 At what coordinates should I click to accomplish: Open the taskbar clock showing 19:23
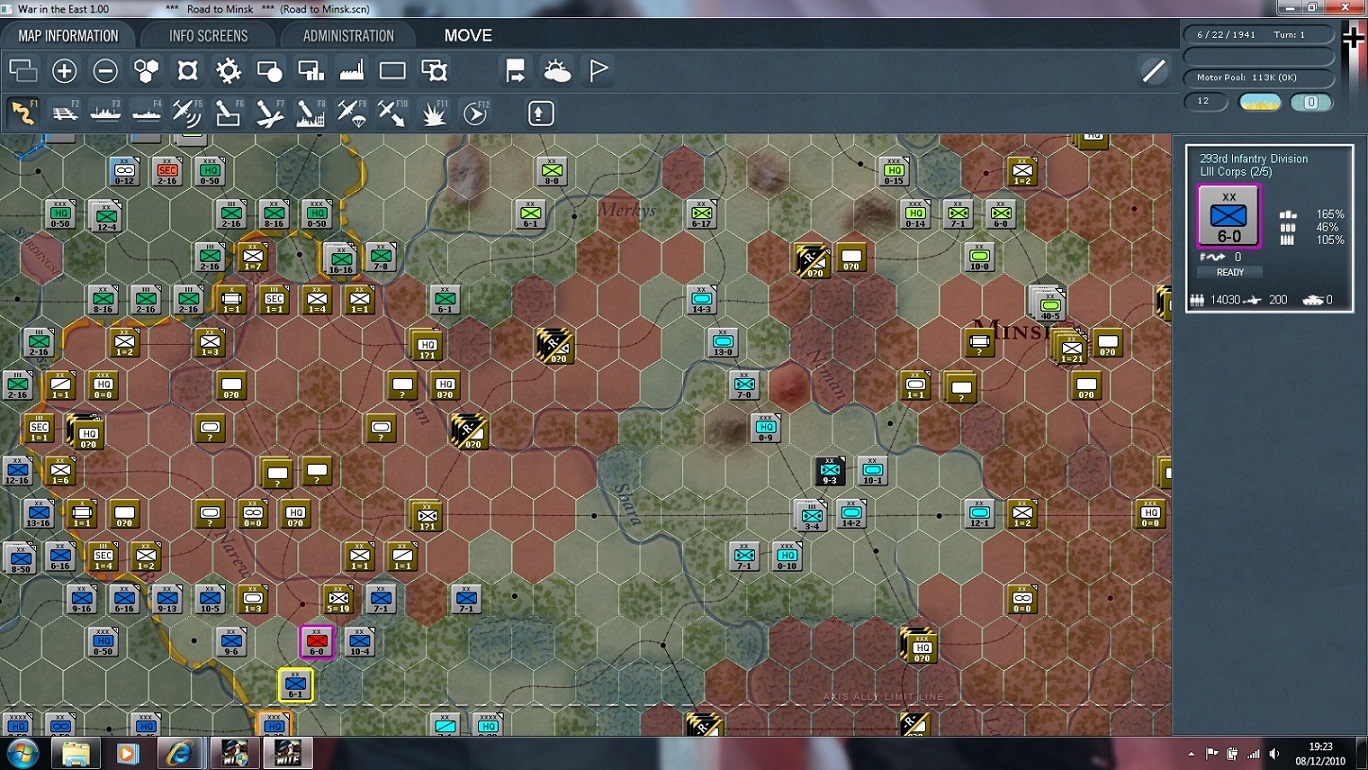click(1321, 753)
